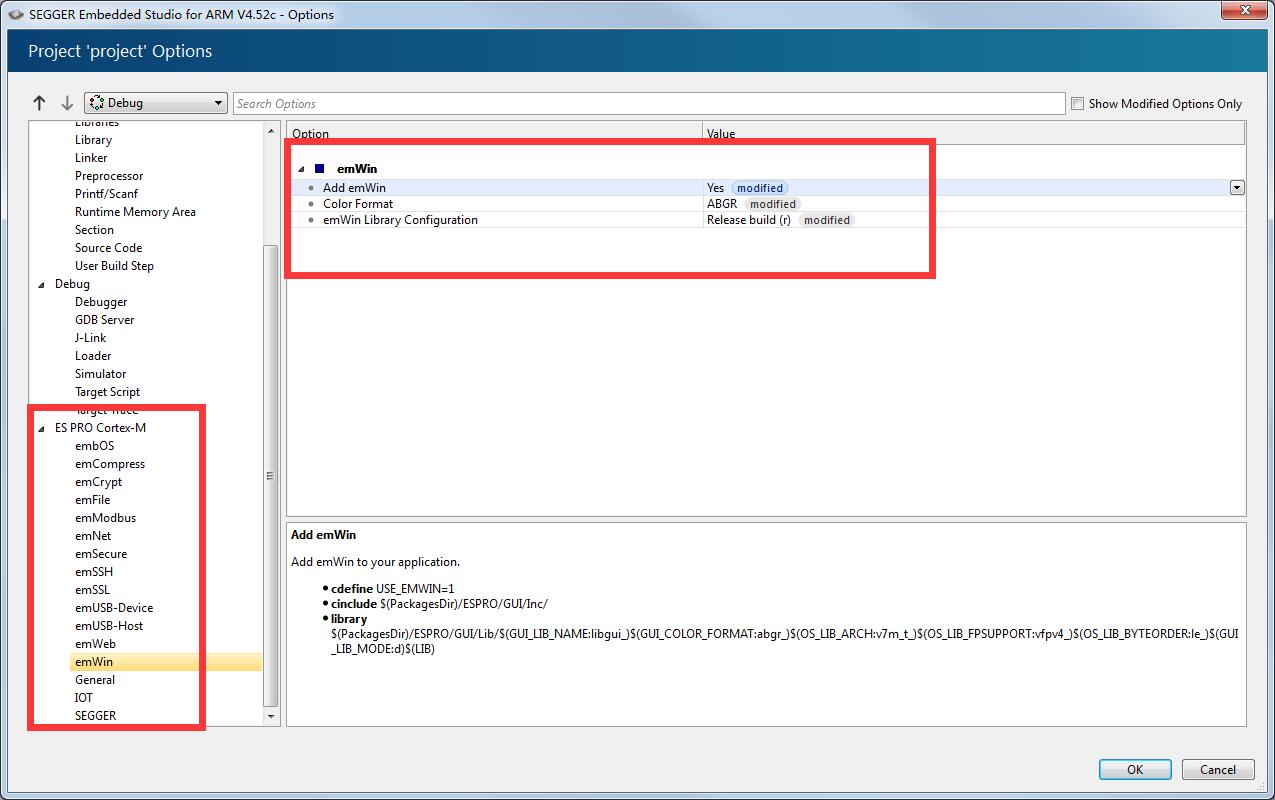Select J-Link in the options tree
Screen dimensions: 1275x800
point(90,338)
